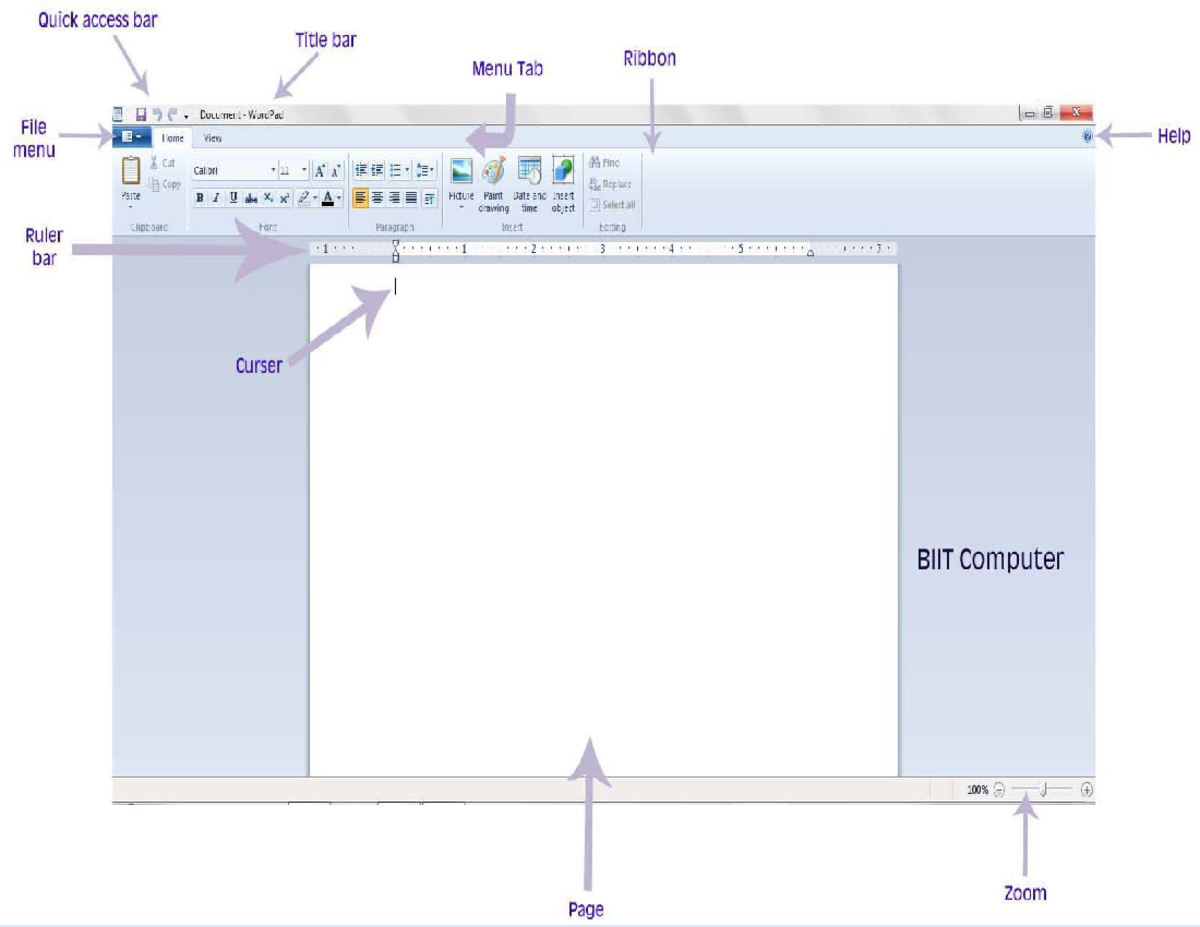The image size is (1200, 927).
Task: Select the Paint drawing insert icon
Action: click(x=494, y=170)
